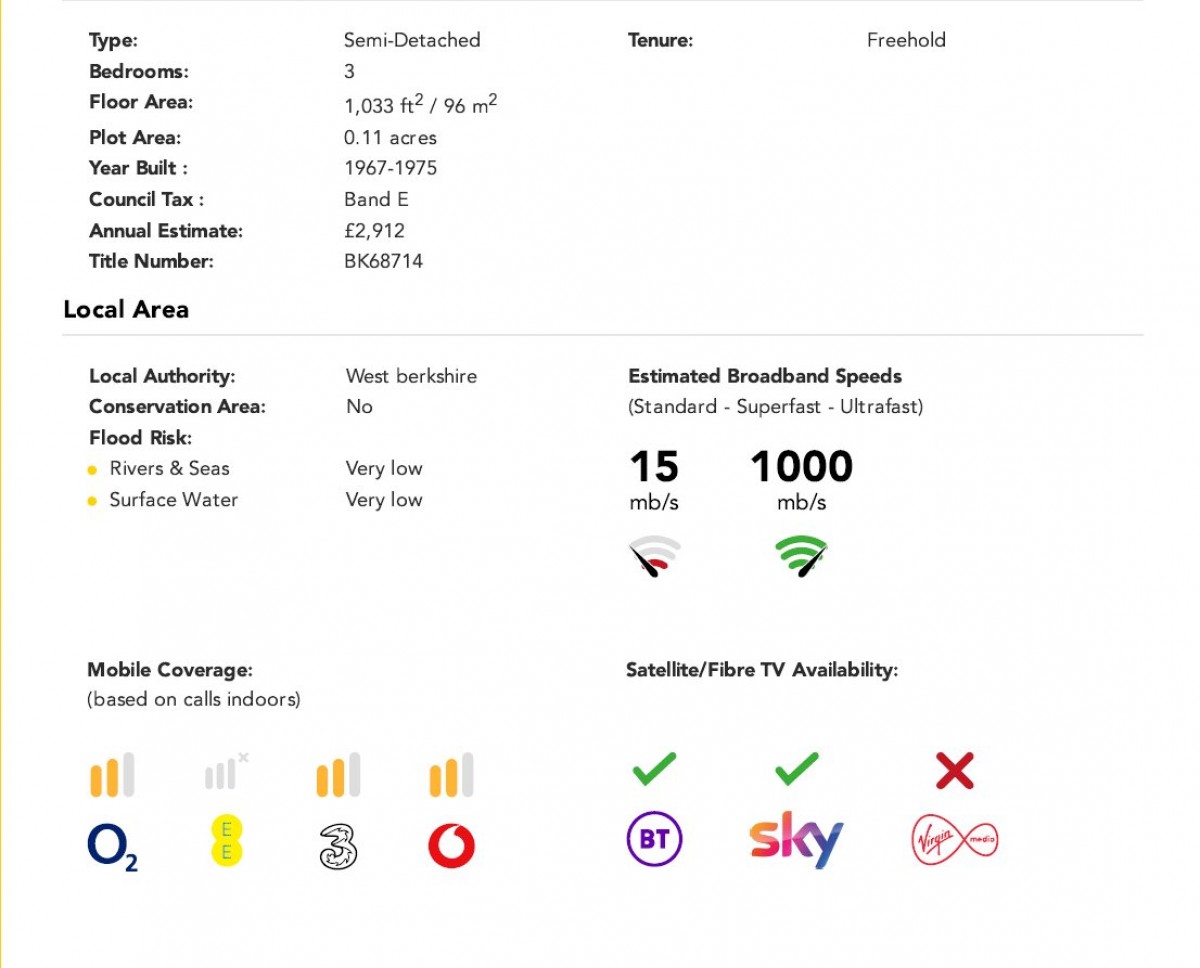Click the O2 signal strength bars

112,776
